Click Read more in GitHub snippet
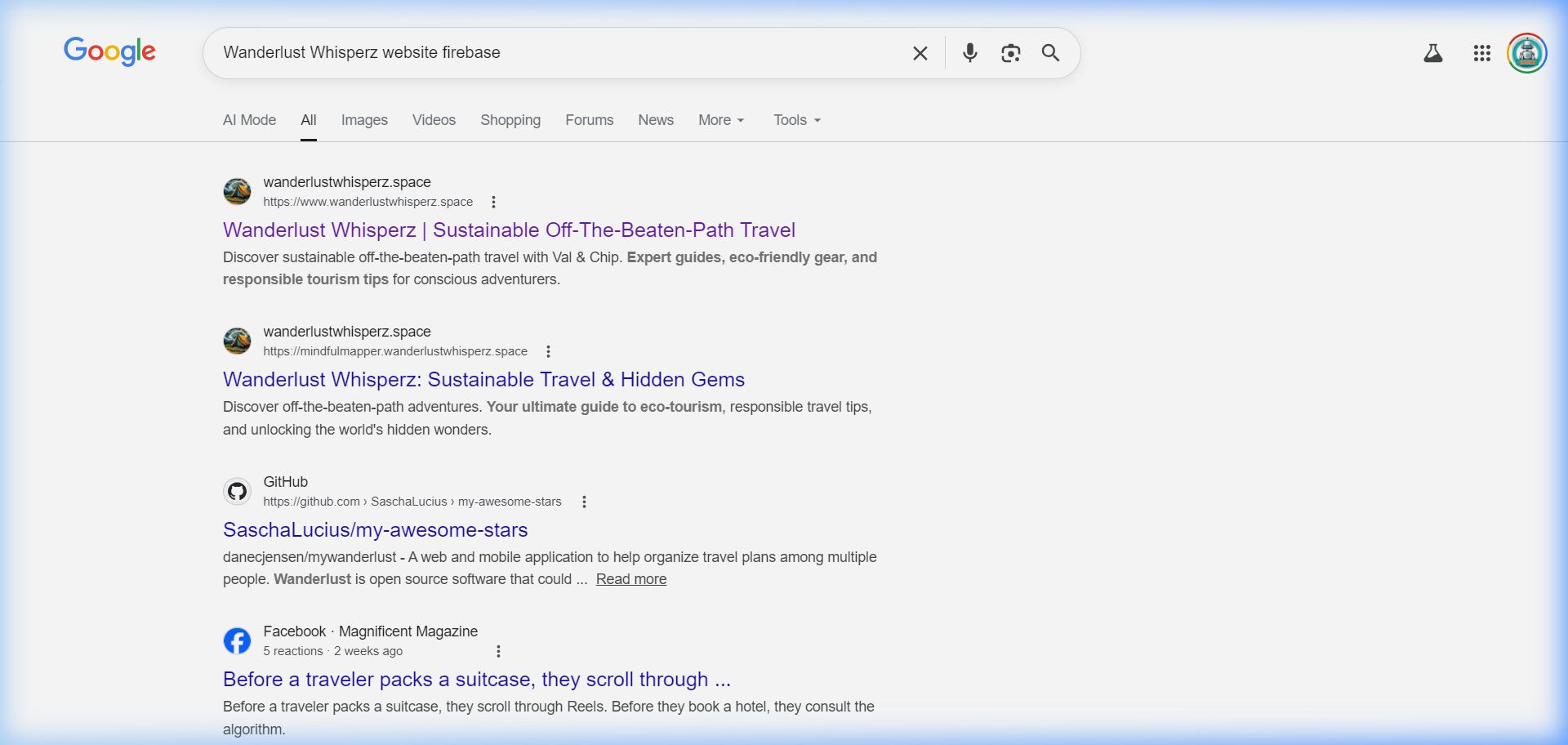The image size is (1568, 745). 630,579
